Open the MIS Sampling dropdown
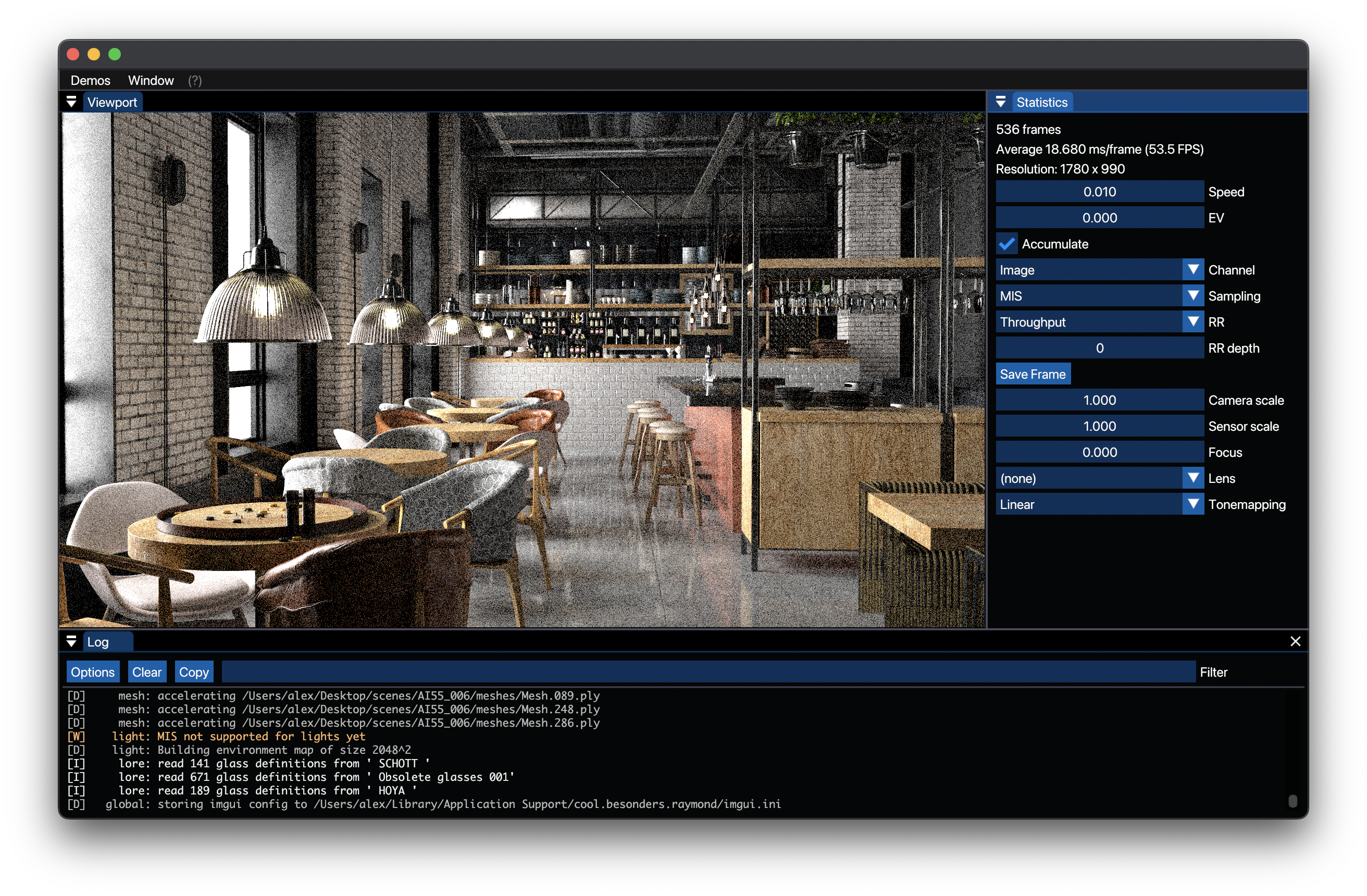Image resolution: width=1367 pixels, height=896 pixels. click(1088, 296)
